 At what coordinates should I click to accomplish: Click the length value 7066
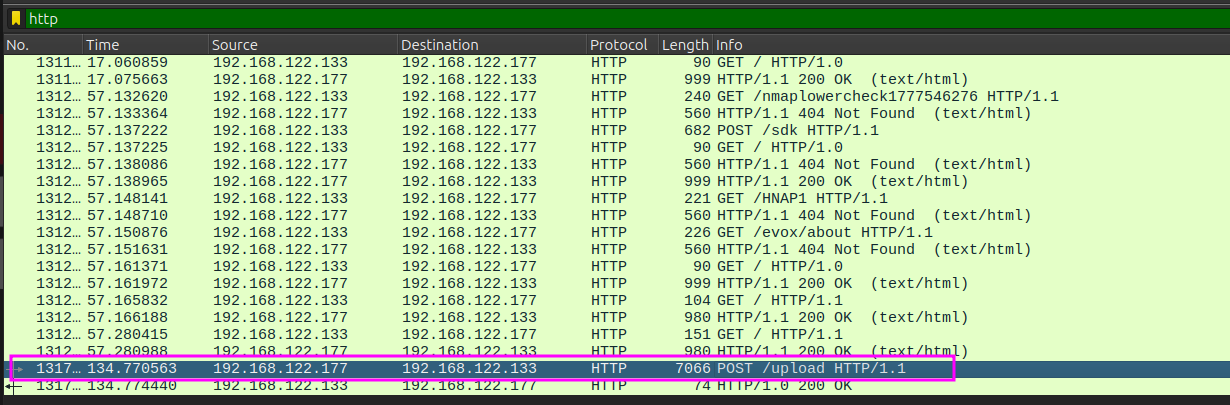point(693,369)
